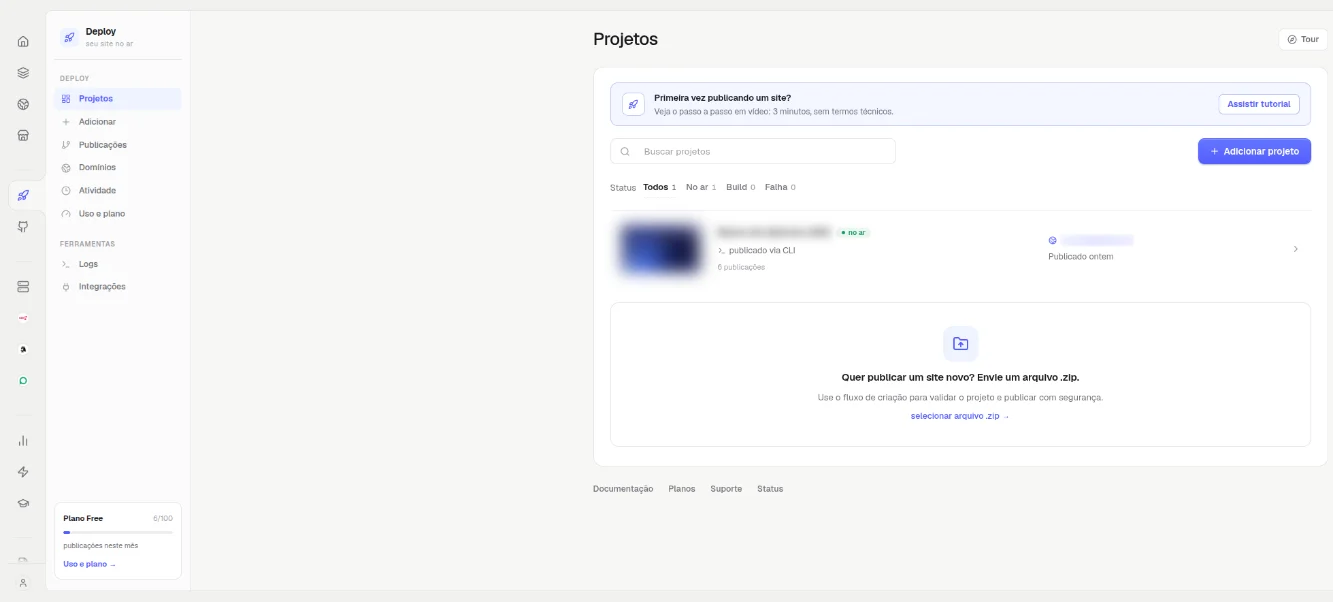The image size is (1333, 602).
Task: Open the black circular logo icon in the rail
Action: 23,349
